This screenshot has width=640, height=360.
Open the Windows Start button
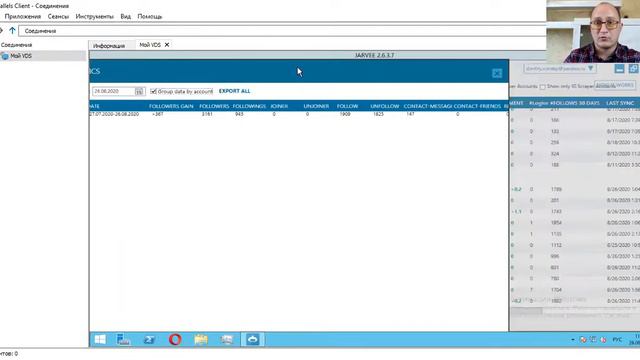pos(100,339)
